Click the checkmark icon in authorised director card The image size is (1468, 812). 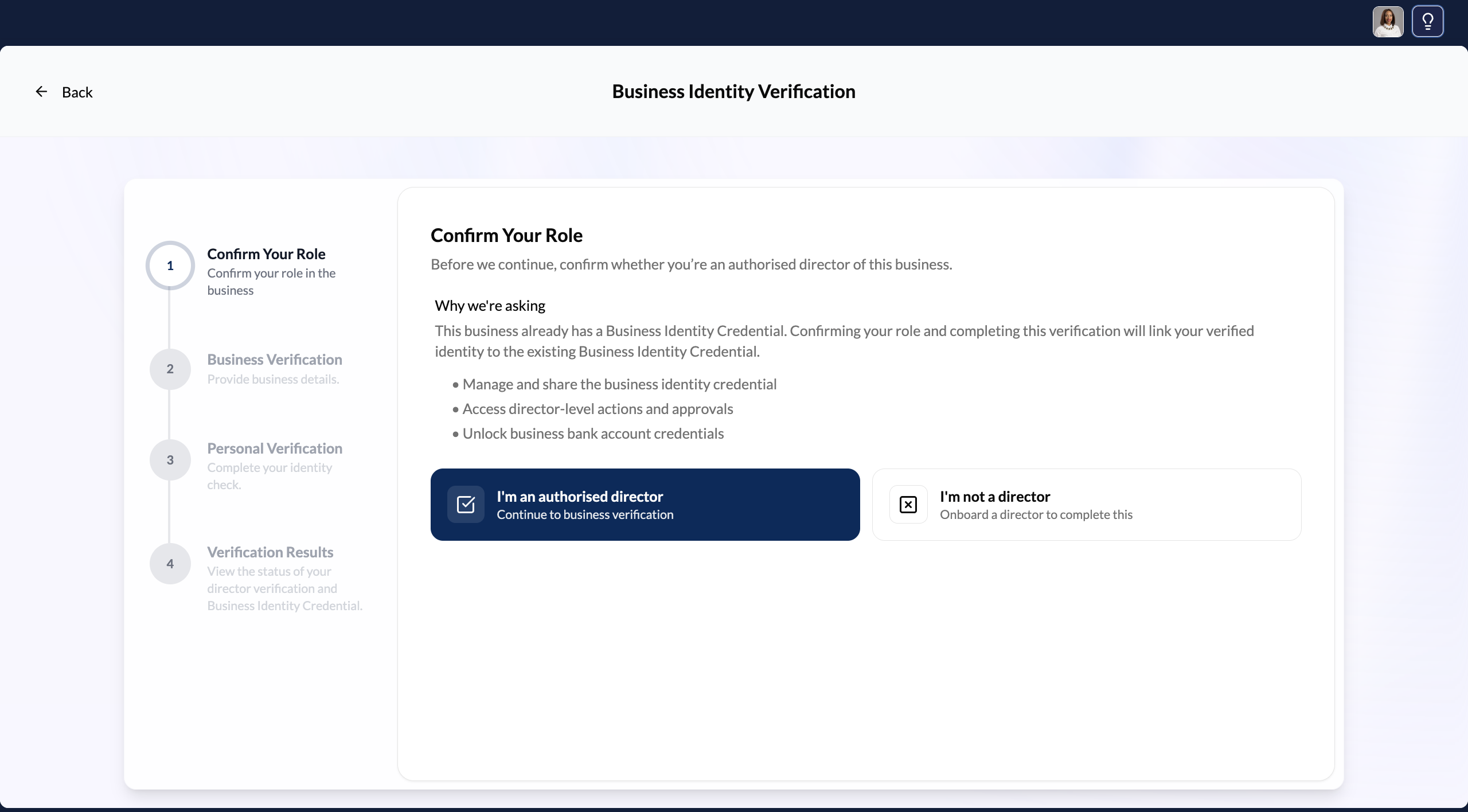465,504
